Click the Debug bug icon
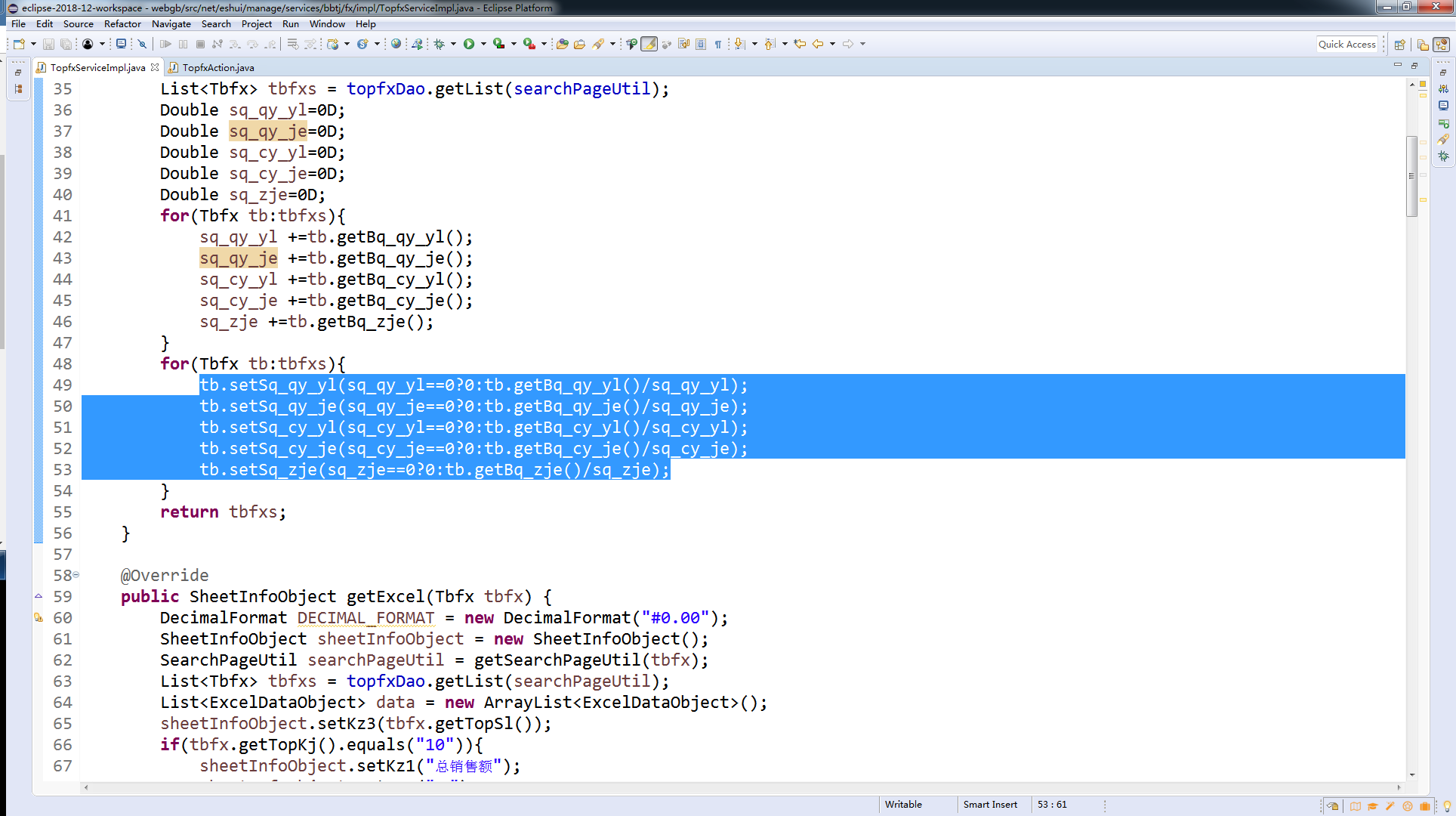 439,44
